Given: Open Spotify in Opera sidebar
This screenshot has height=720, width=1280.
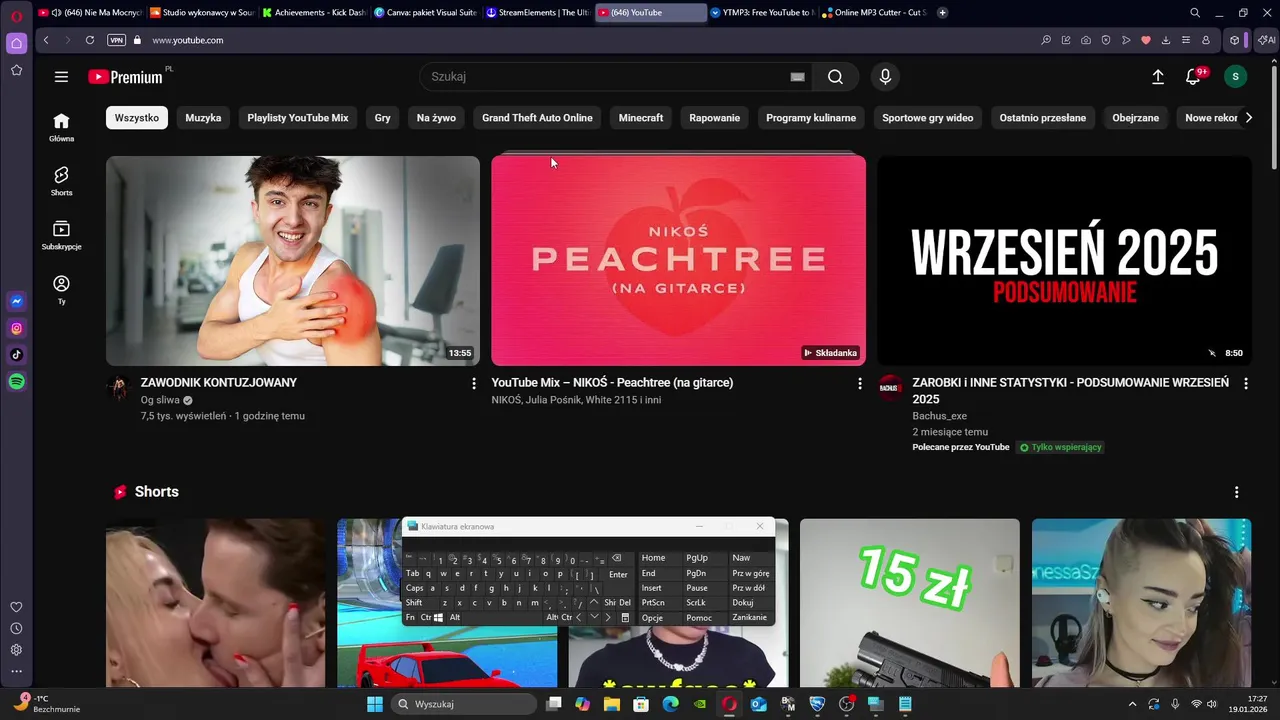Looking at the screenshot, I should click(17, 382).
